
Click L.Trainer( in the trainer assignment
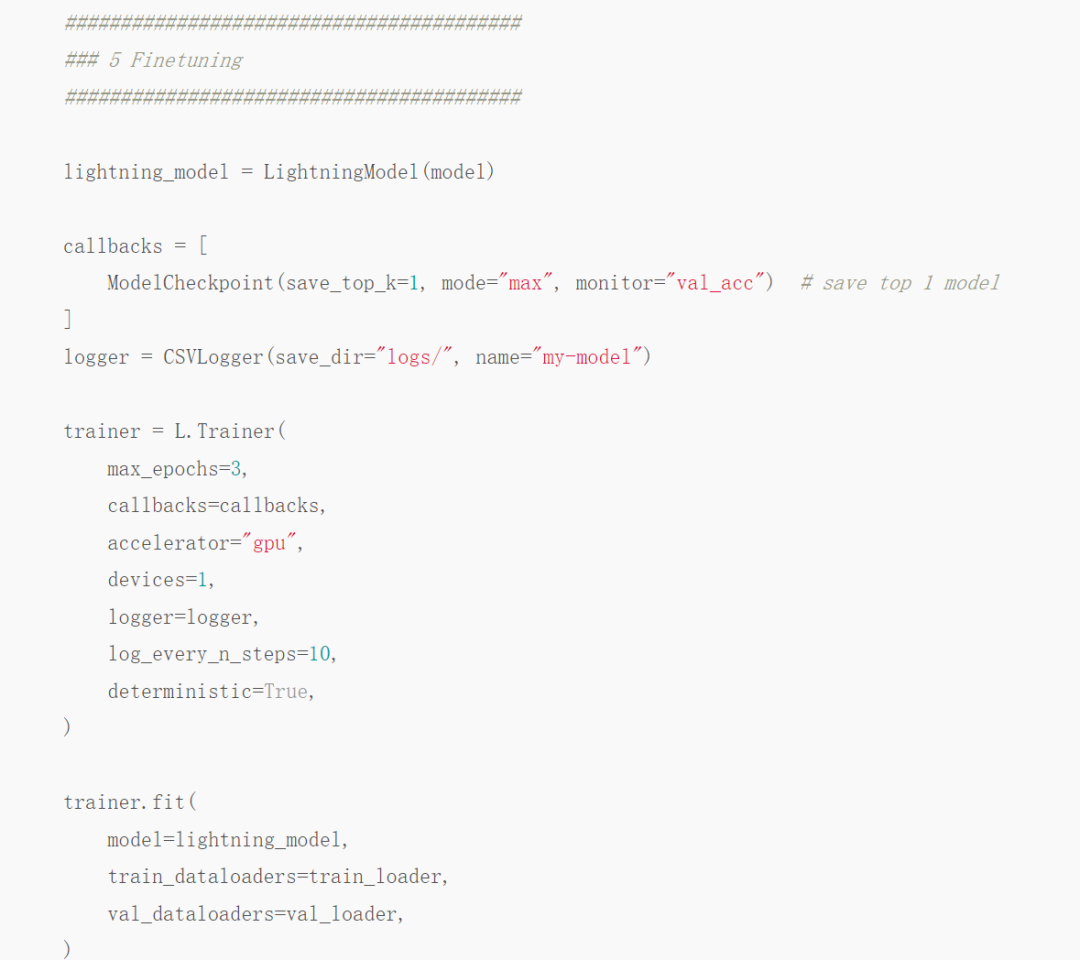230,431
